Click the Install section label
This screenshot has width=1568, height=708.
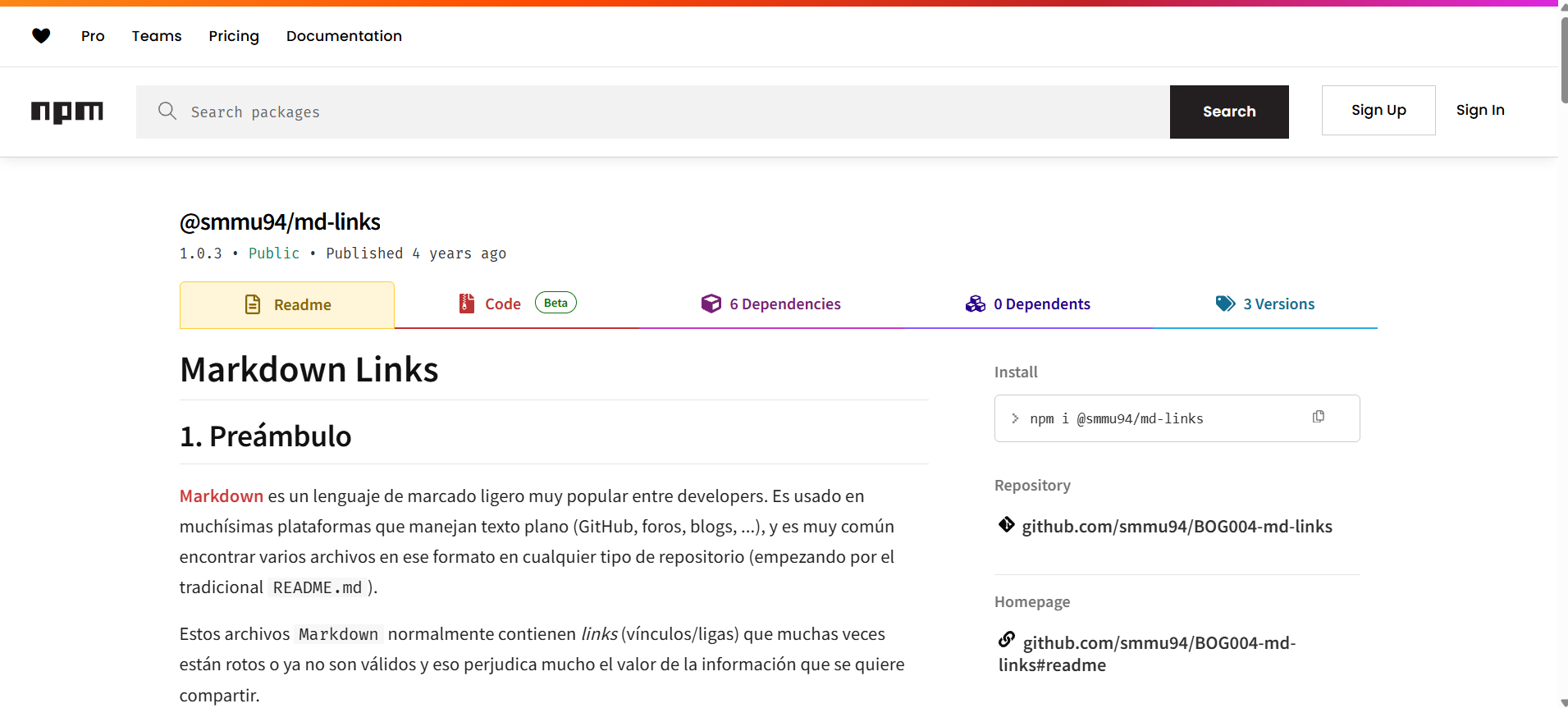(1016, 372)
